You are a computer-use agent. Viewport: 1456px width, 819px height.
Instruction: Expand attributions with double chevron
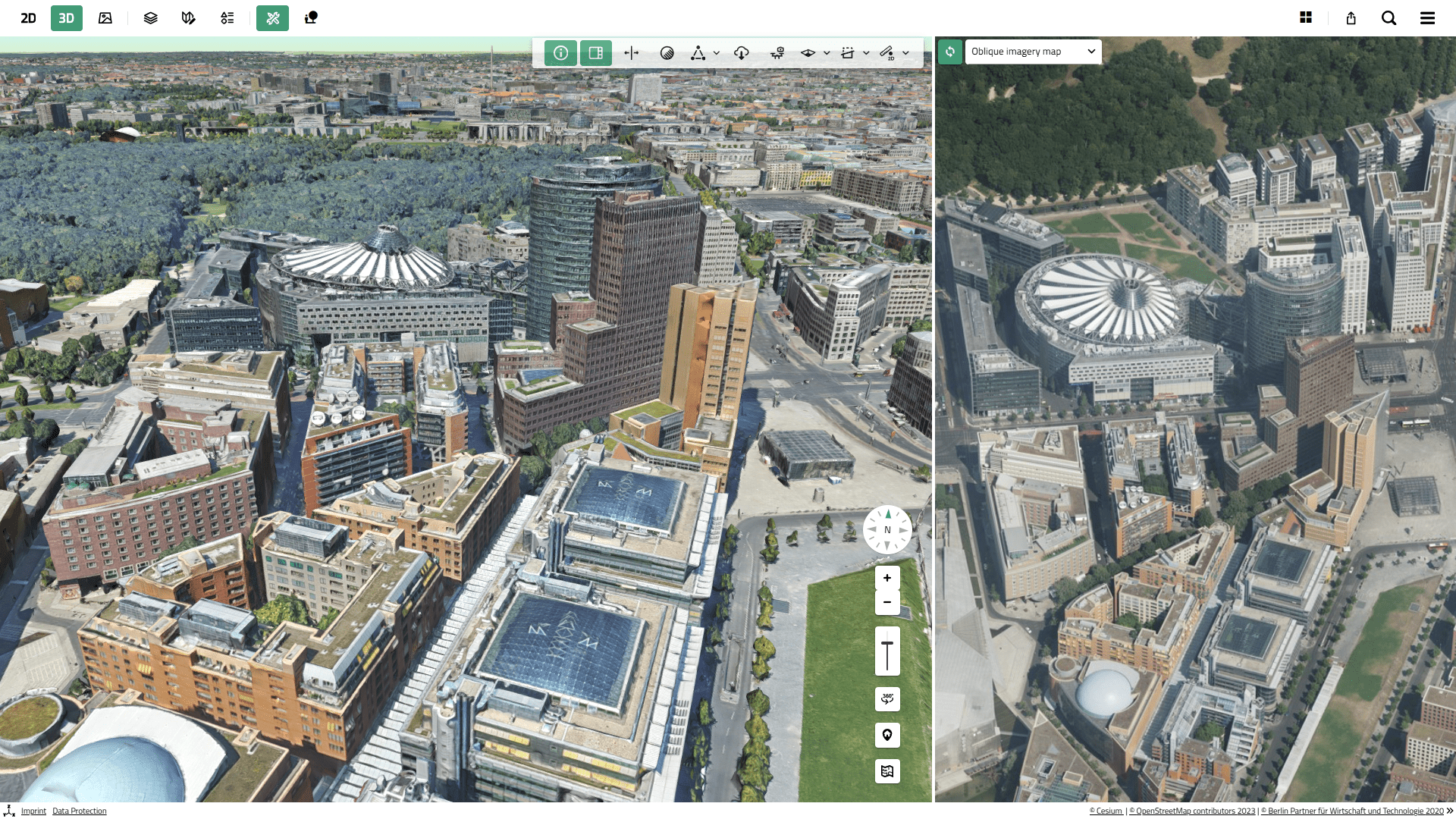point(1450,811)
